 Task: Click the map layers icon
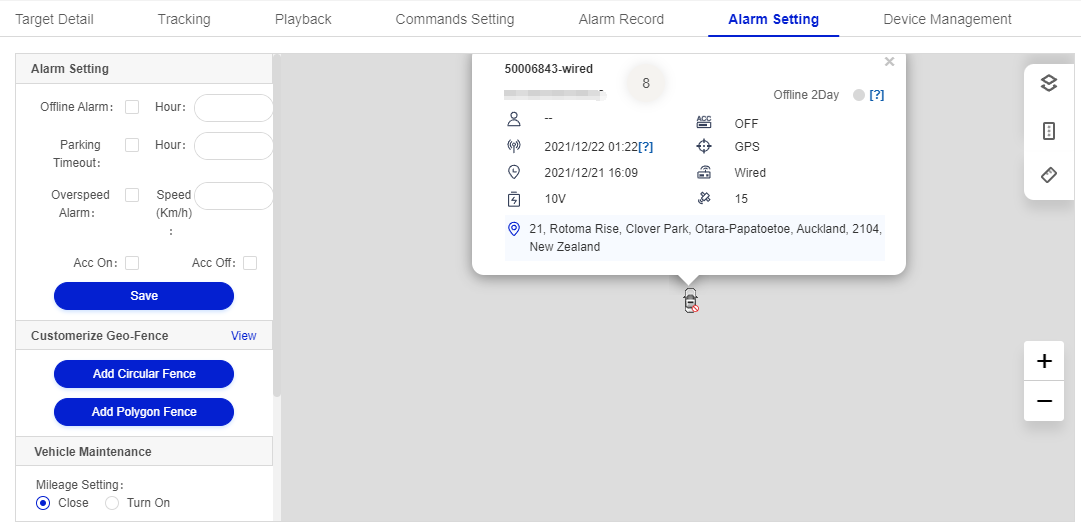1048,84
